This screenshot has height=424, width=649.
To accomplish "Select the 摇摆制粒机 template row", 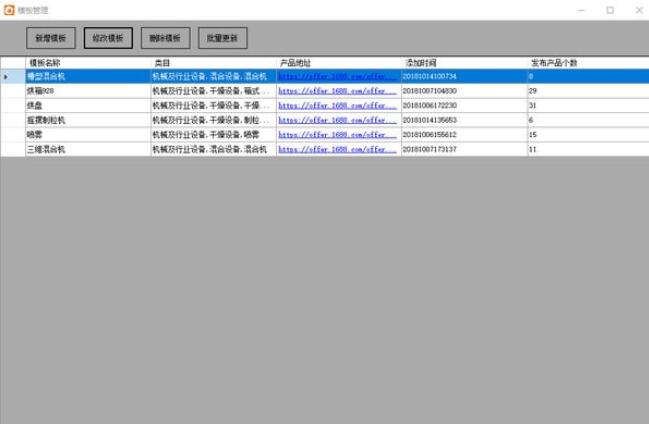I will pos(87,120).
